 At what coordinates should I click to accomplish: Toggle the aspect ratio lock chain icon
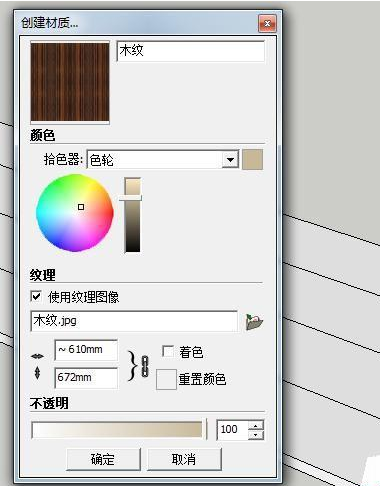click(145, 367)
